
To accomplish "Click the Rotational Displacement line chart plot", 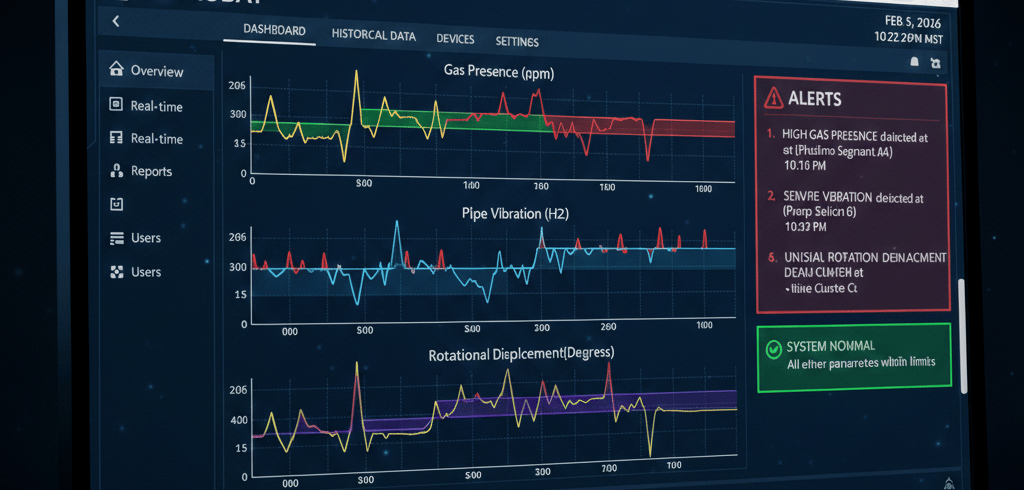I will click(x=494, y=418).
